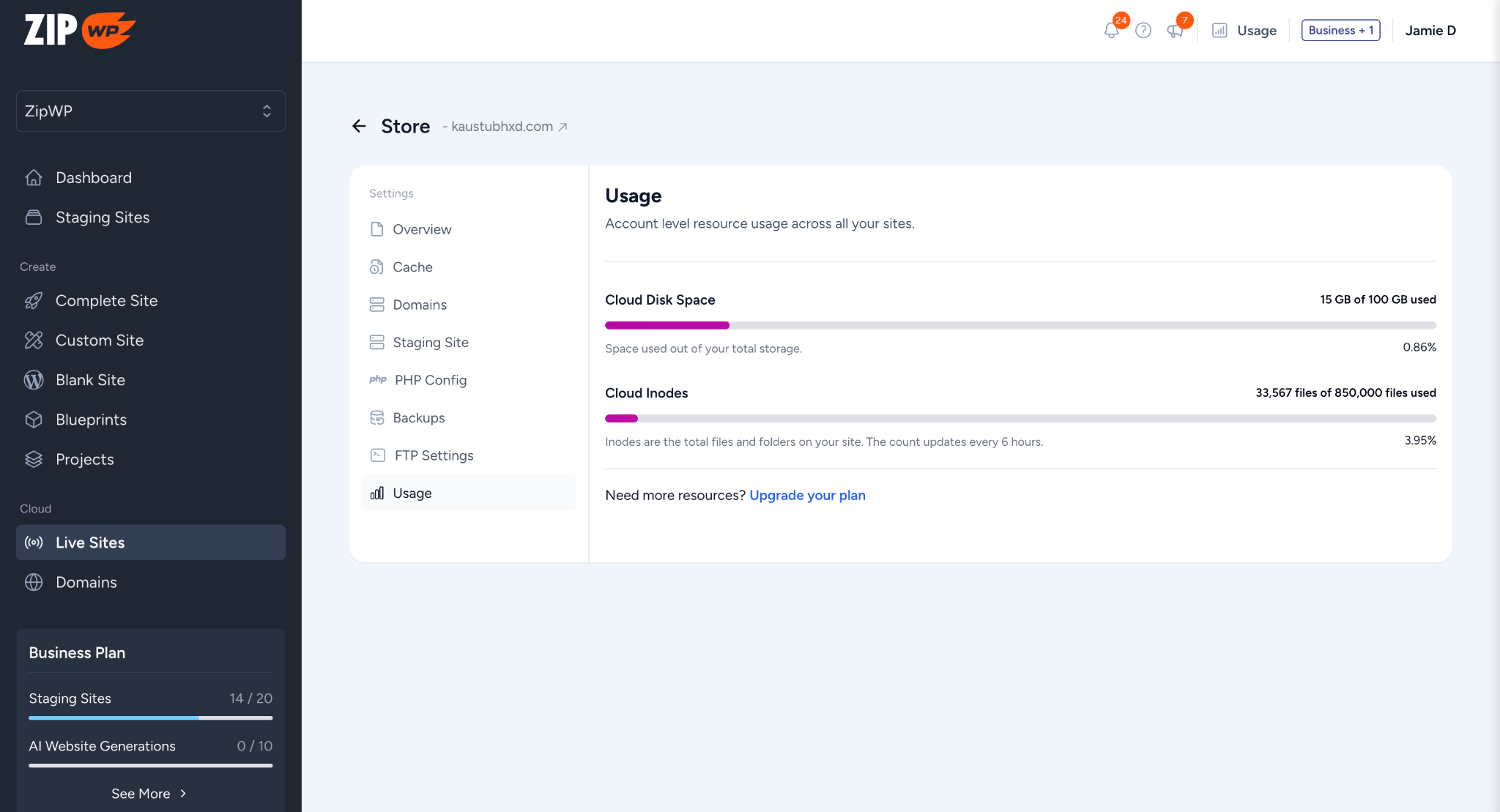
Task: Click the Upgrade your plan link
Action: (x=807, y=496)
